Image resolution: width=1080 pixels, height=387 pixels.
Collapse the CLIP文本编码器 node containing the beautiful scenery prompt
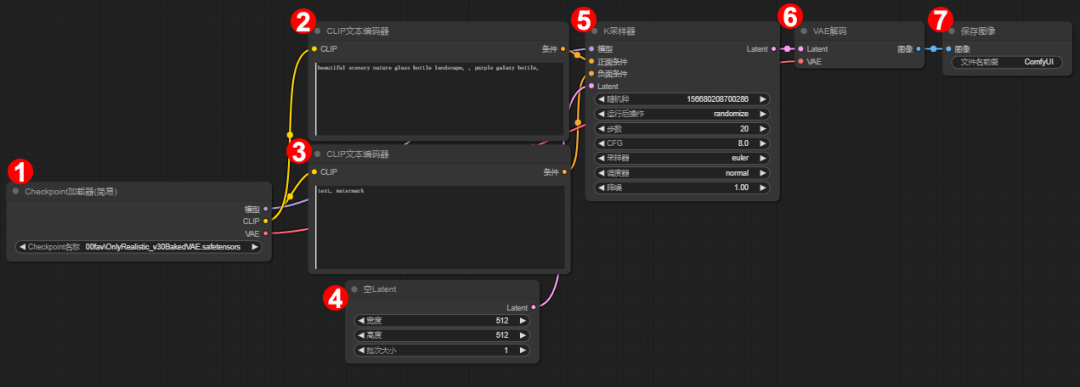(318, 31)
